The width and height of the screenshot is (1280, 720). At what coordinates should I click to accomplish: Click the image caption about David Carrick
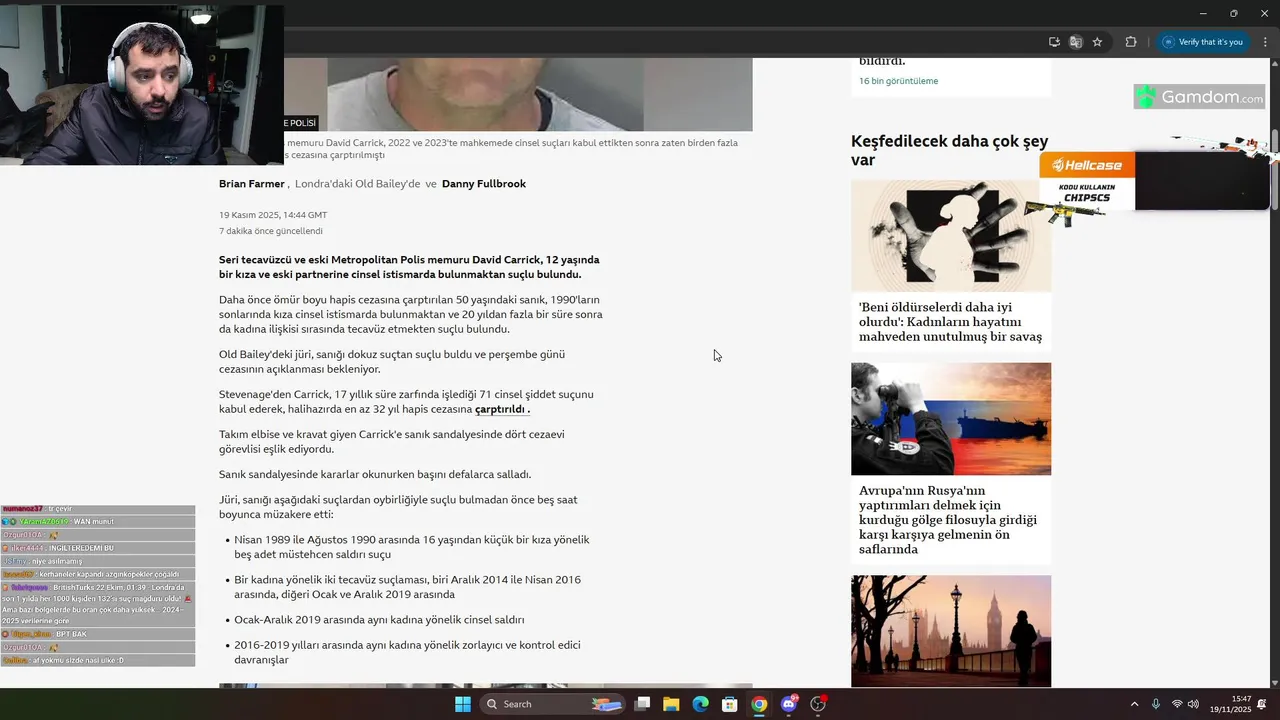click(512, 149)
